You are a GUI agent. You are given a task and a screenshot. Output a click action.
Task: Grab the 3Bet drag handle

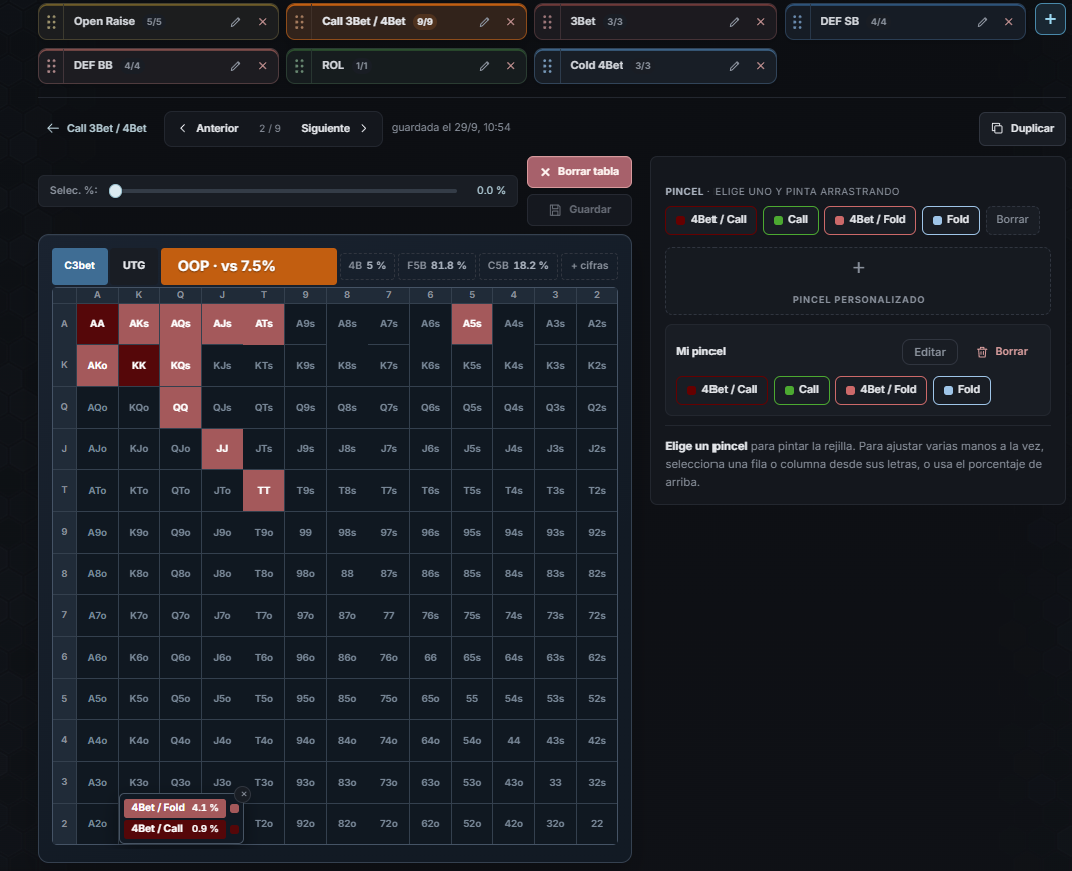[548, 22]
